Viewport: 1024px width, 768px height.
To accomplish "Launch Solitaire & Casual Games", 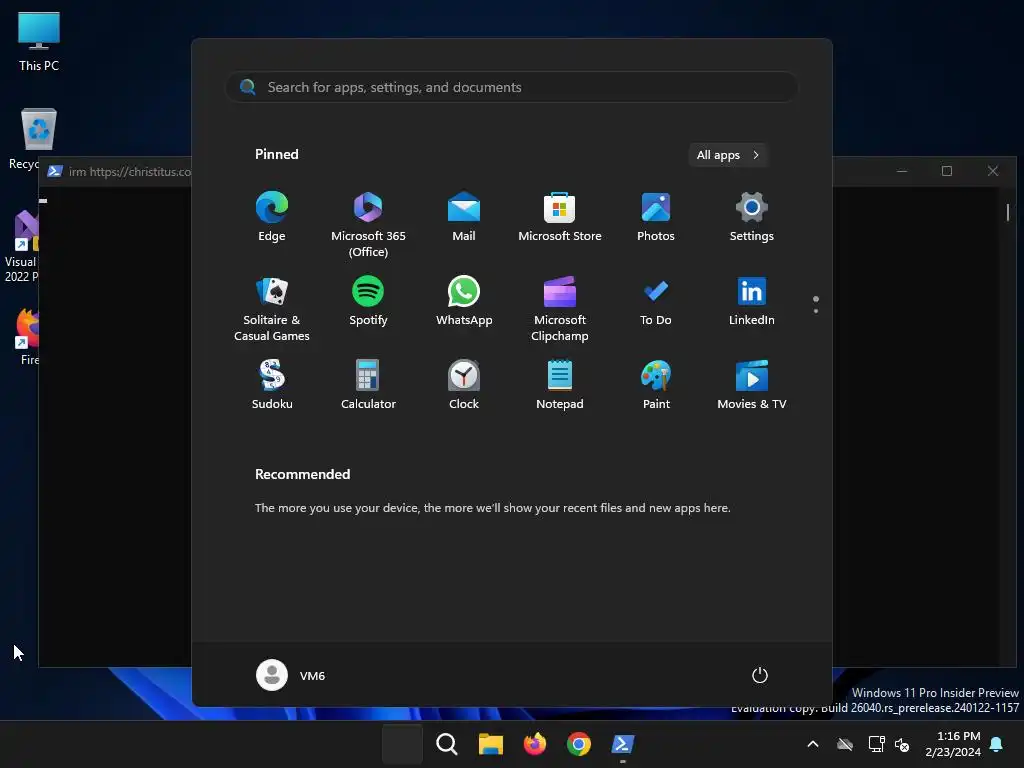I will click(272, 308).
